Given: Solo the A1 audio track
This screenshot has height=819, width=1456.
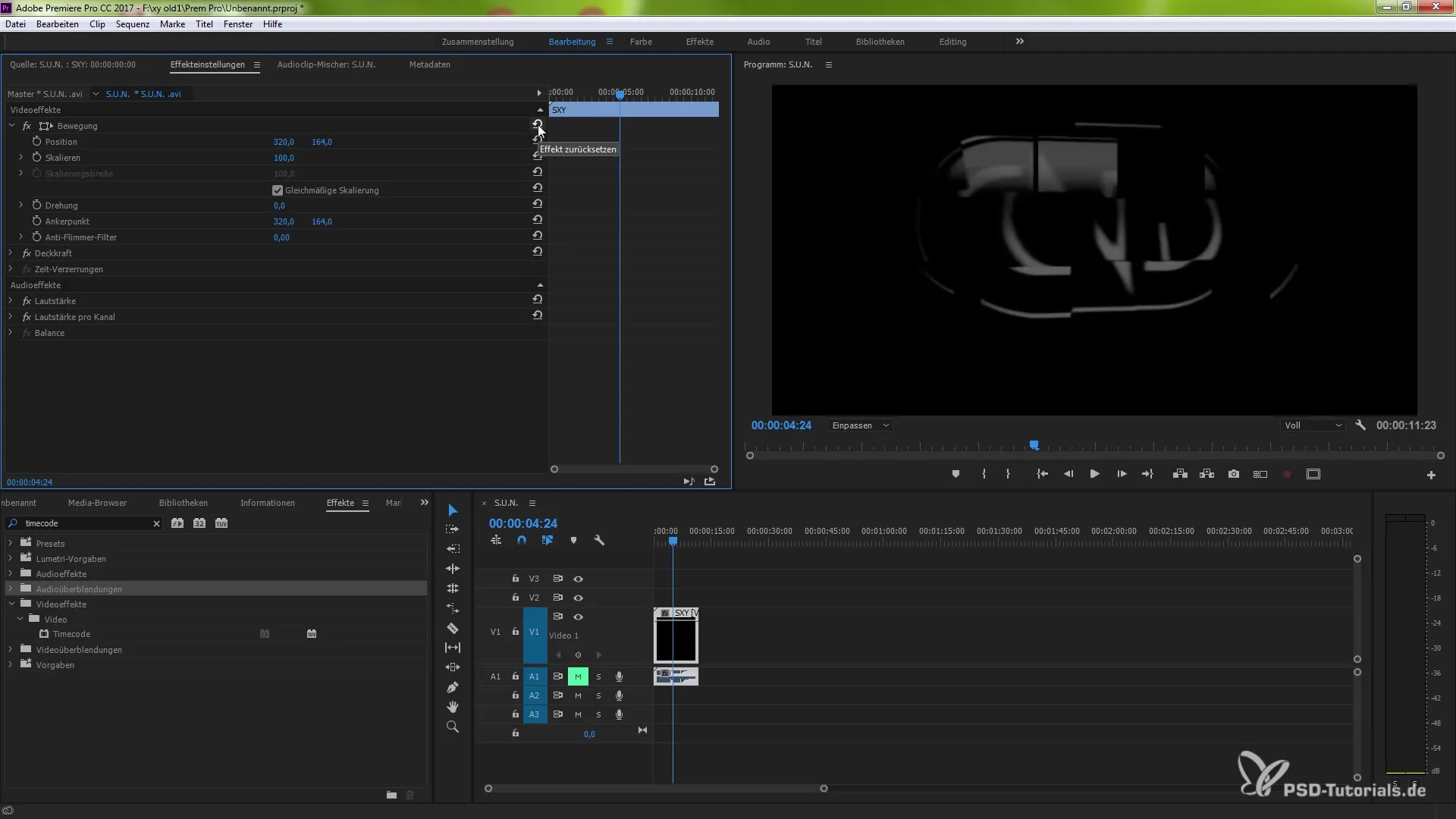Looking at the screenshot, I should coord(598,676).
